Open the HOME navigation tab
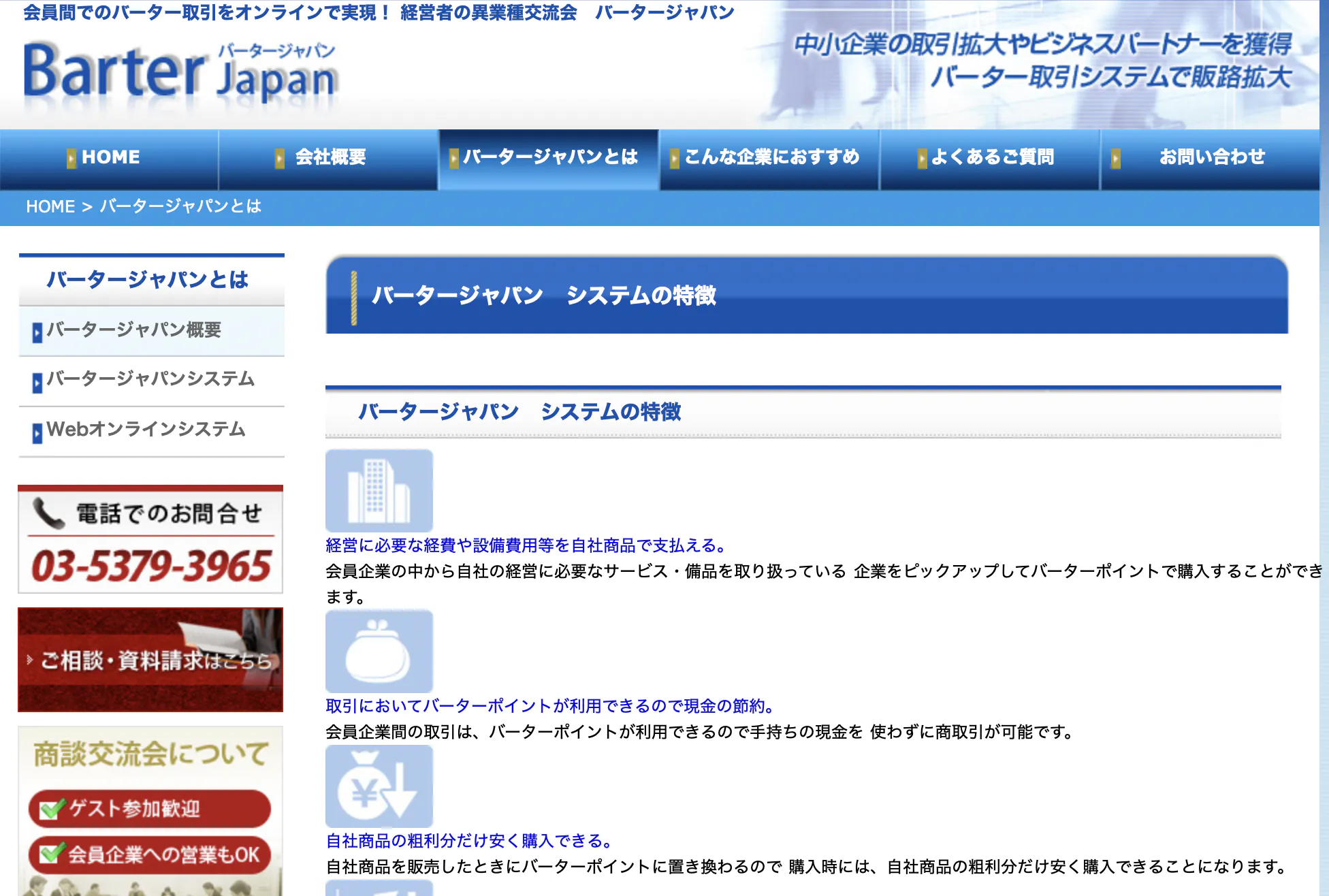1329x896 pixels. [x=110, y=157]
